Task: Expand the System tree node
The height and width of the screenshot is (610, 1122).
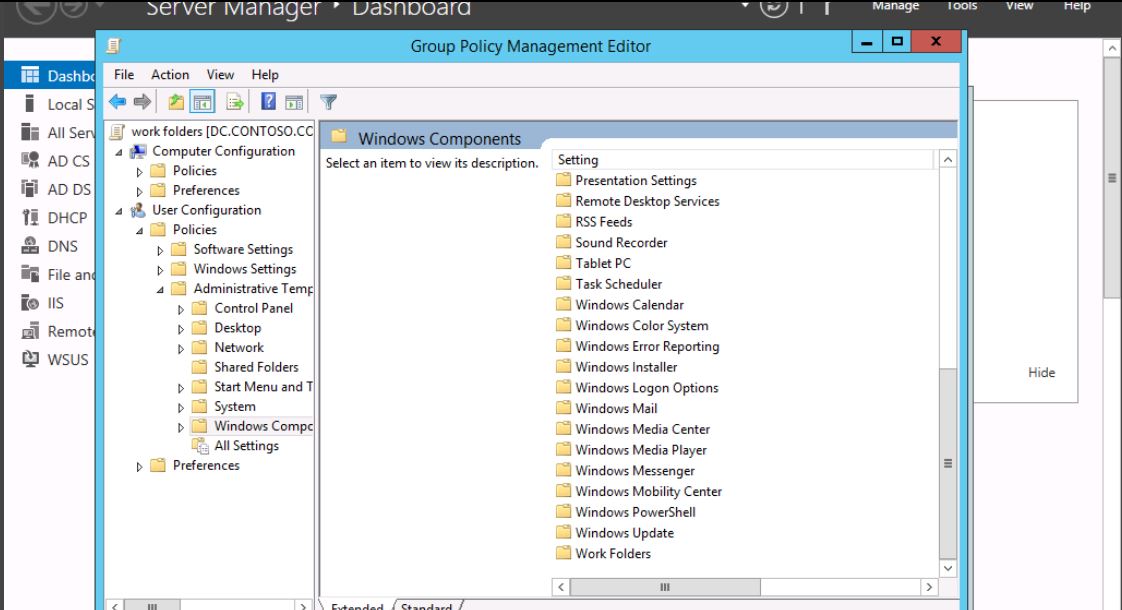Action: coord(181,407)
